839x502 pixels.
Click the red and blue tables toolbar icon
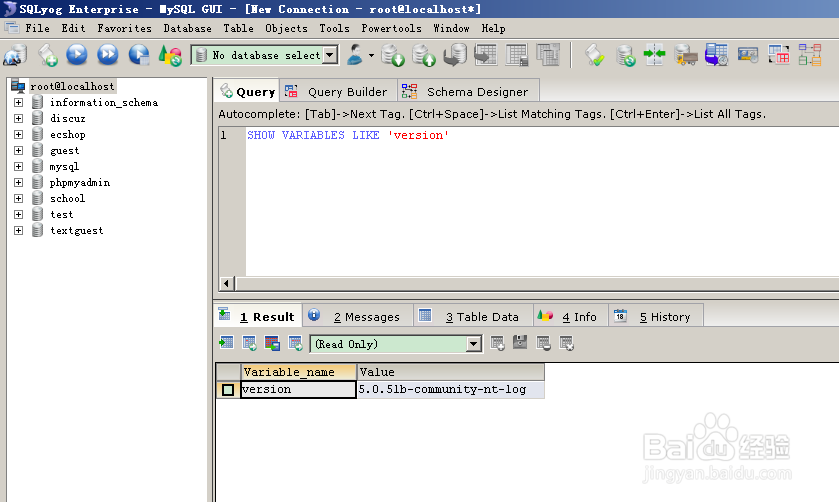[x=779, y=55]
